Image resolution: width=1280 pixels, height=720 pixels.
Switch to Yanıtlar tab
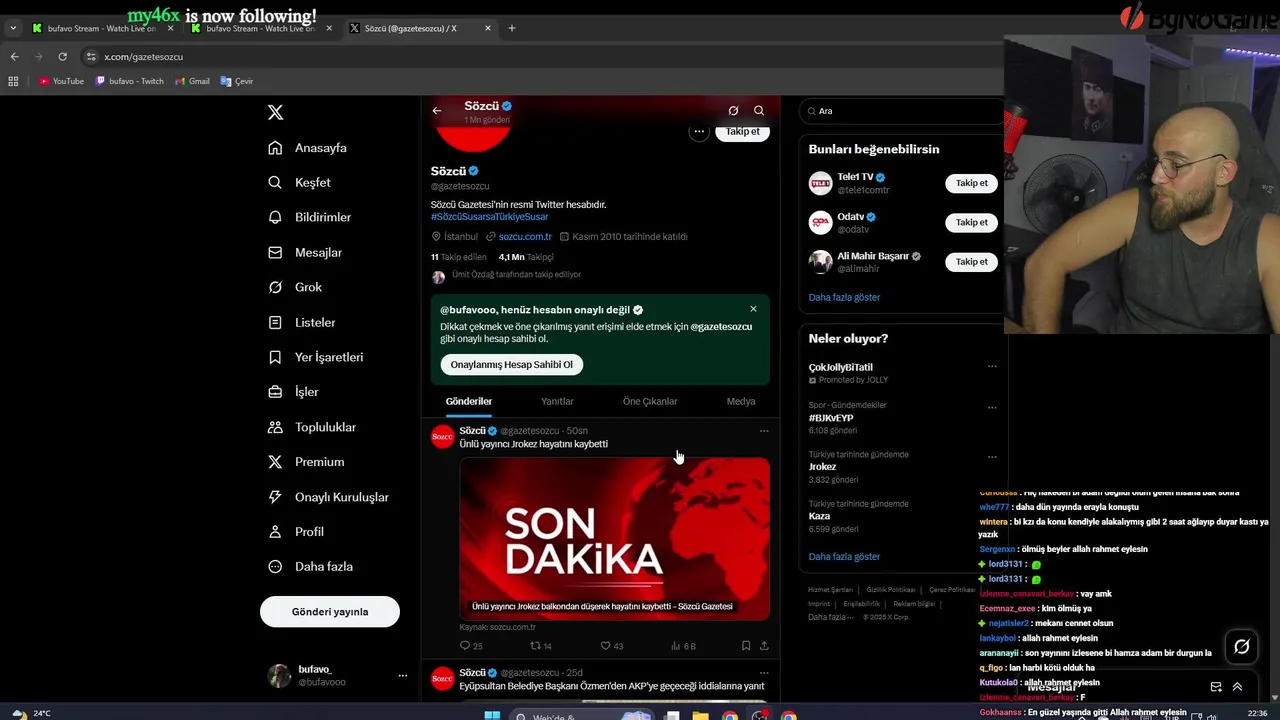coord(557,402)
